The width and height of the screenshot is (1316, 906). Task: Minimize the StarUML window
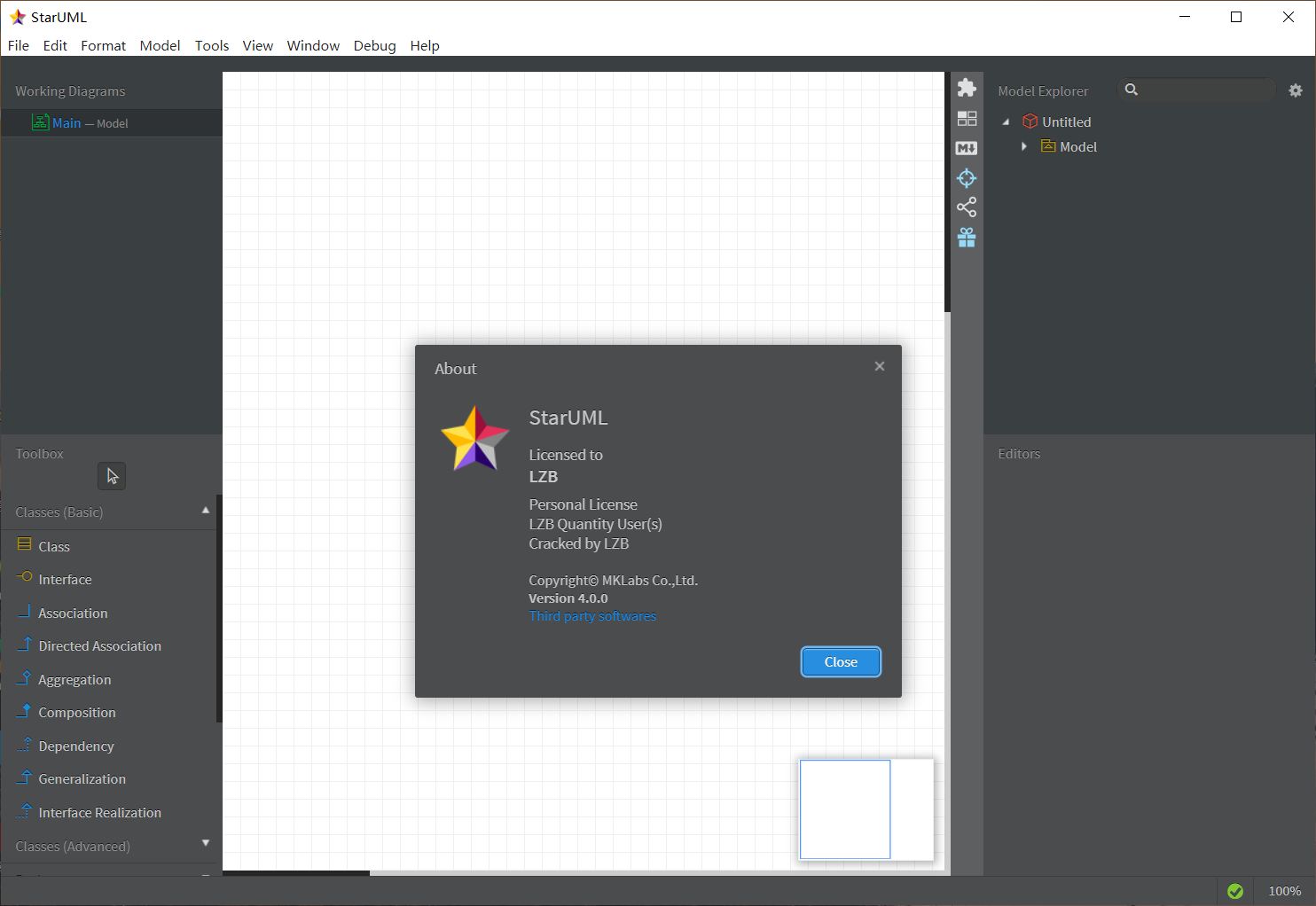point(1185,17)
